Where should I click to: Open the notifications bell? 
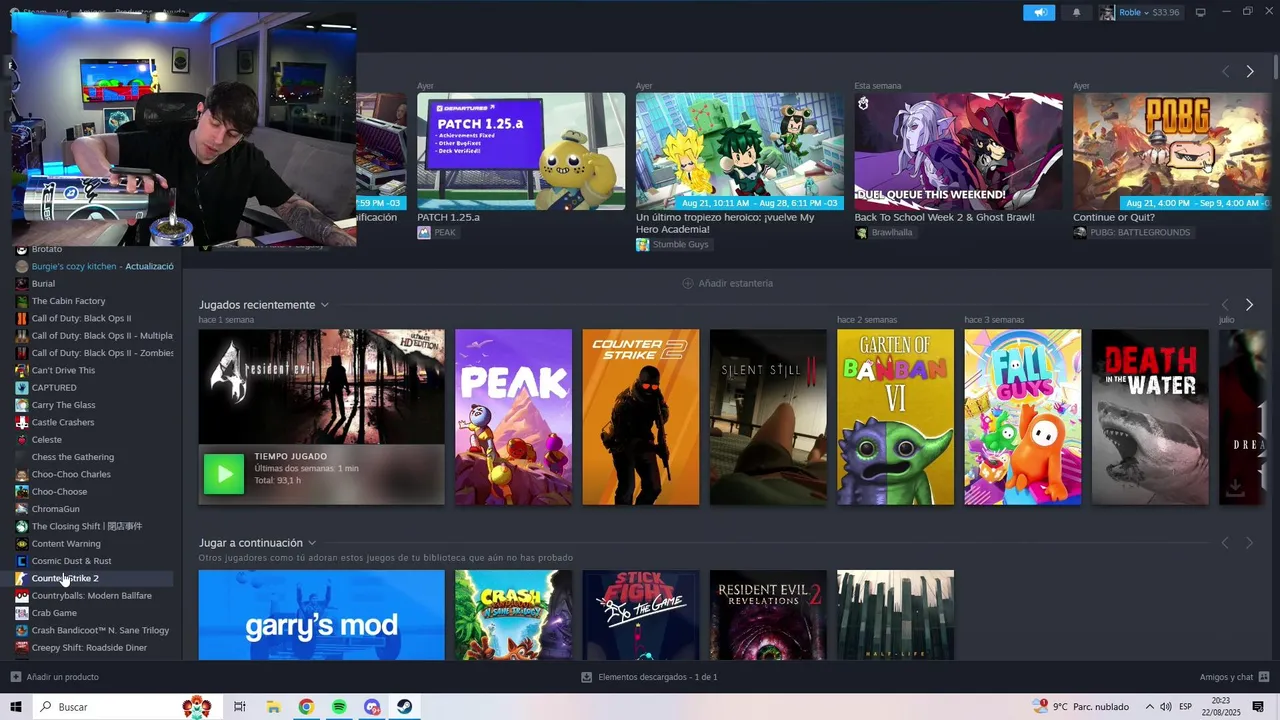(x=1076, y=12)
